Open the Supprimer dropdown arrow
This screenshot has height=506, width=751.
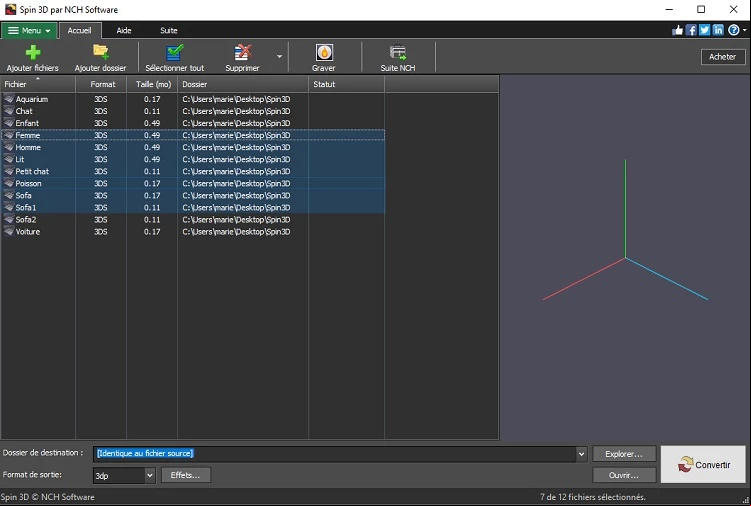pos(279,57)
